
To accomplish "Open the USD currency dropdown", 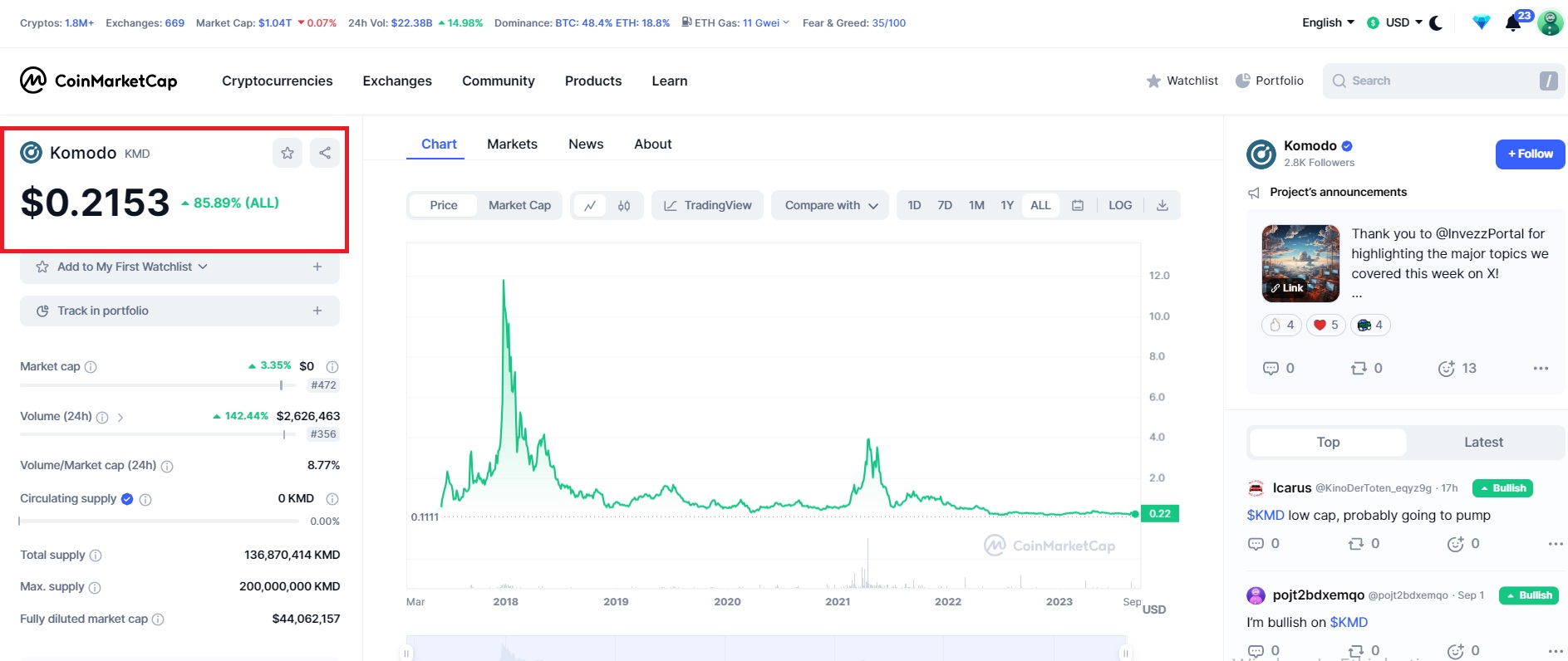I will click(x=1396, y=22).
